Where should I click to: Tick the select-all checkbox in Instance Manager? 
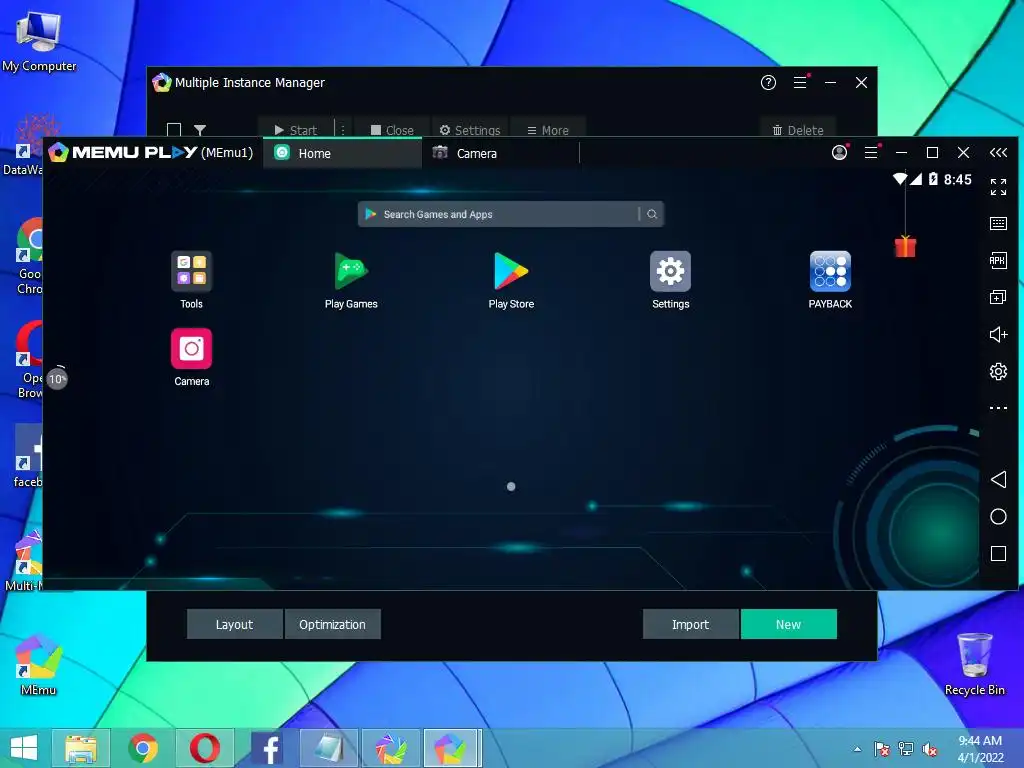(x=174, y=130)
